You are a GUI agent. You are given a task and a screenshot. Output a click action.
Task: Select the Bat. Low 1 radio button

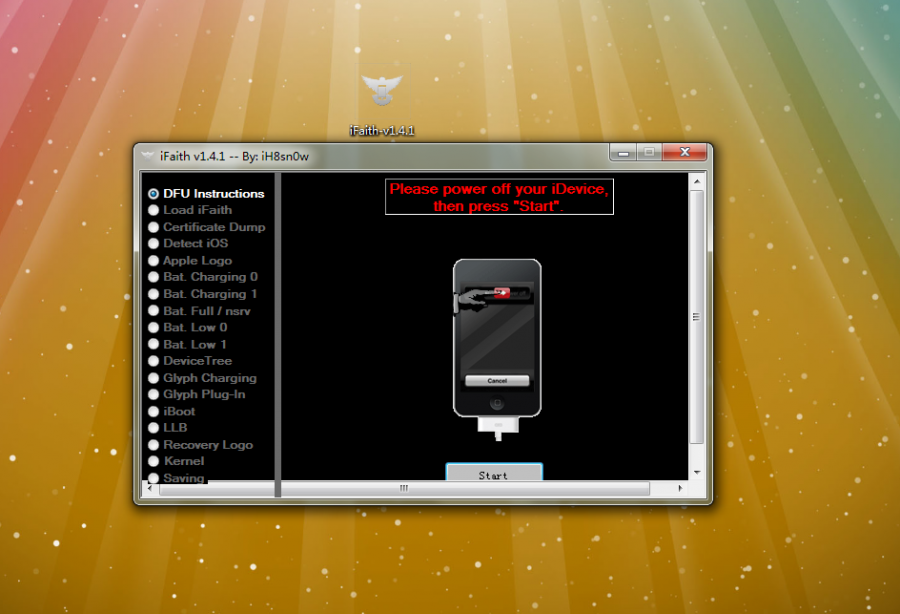tap(153, 344)
